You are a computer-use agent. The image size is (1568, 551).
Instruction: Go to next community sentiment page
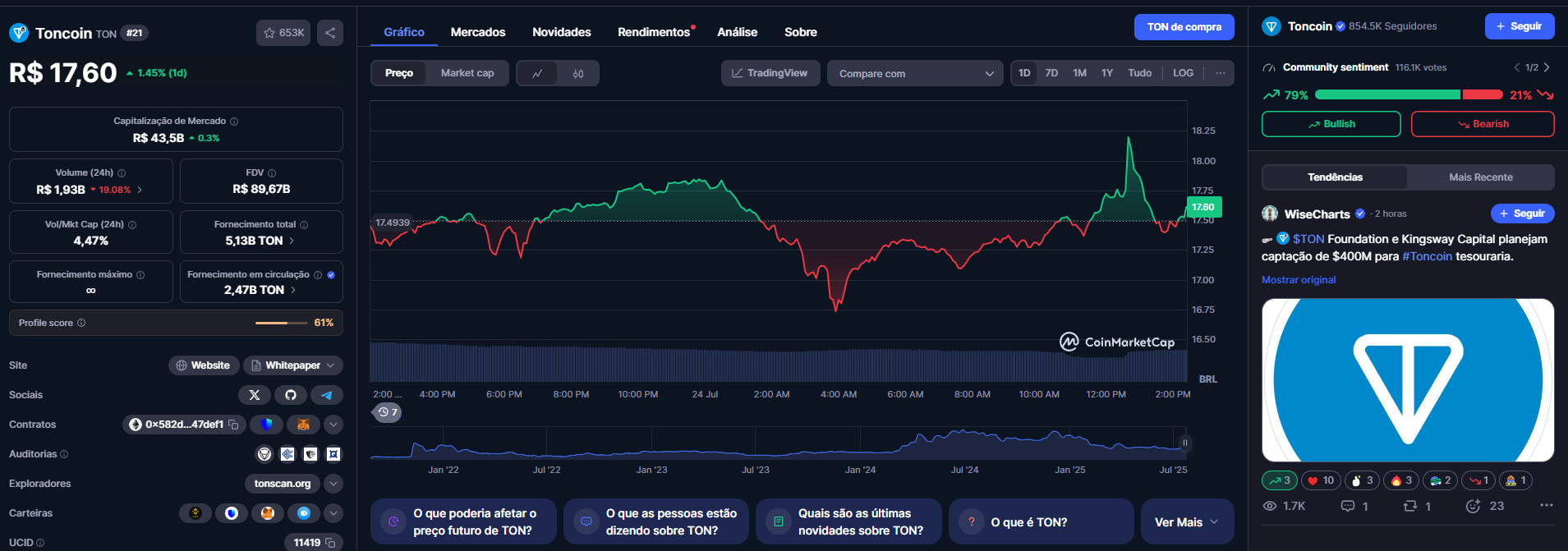coord(1547,67)
